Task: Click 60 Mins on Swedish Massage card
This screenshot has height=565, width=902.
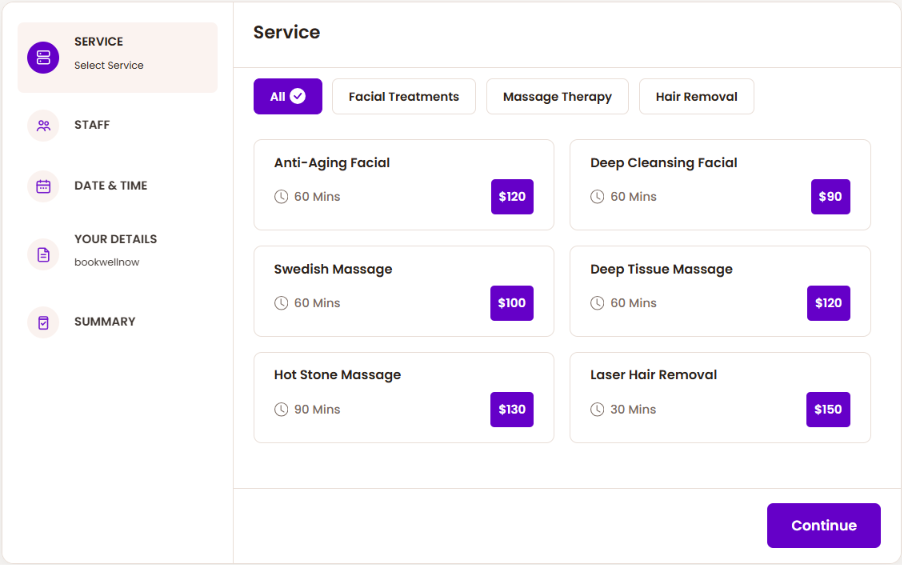Action: tap(317, 303)
